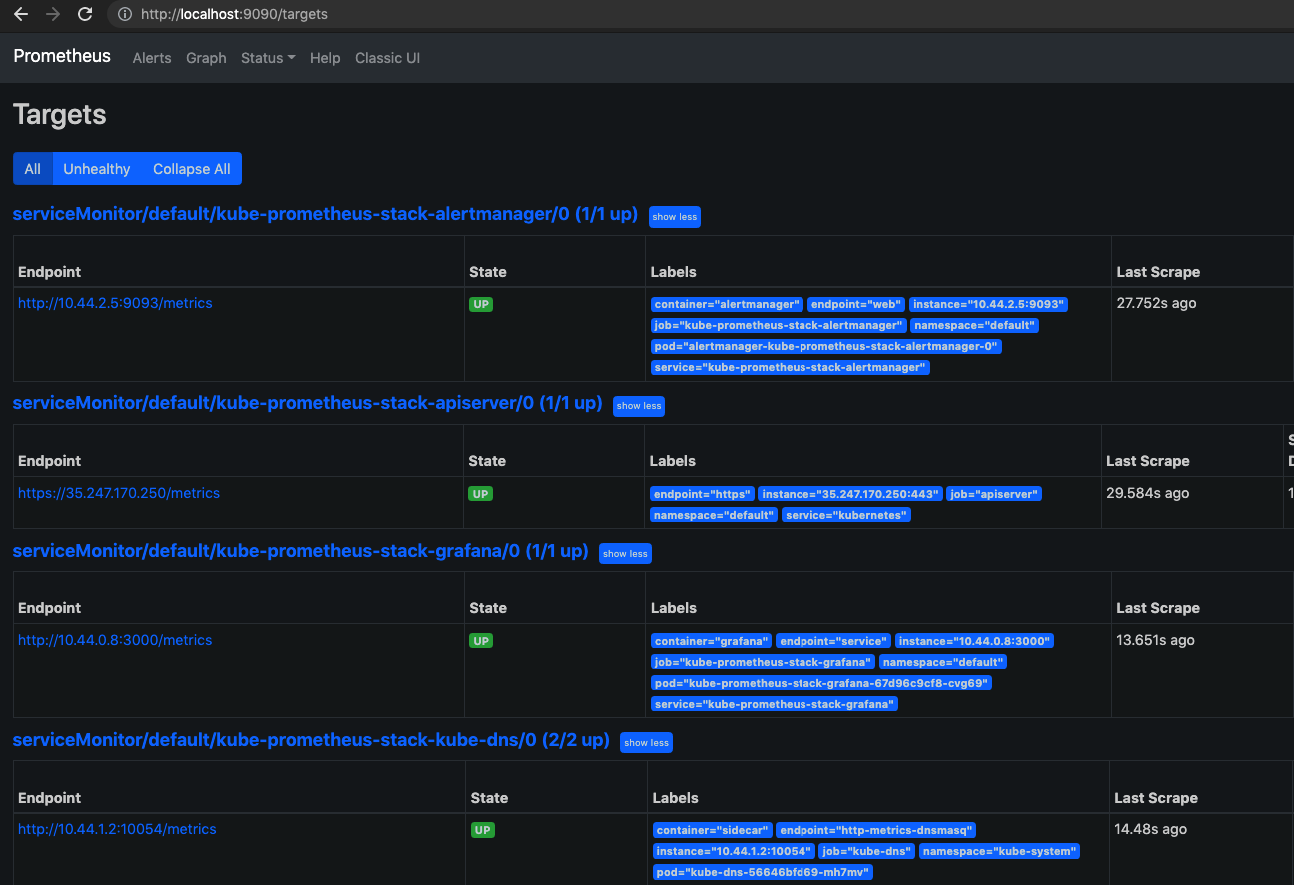The image size is (1294, 885).
Task: Click the 14.48s ago last scrape value
Action: [1150, 829]
